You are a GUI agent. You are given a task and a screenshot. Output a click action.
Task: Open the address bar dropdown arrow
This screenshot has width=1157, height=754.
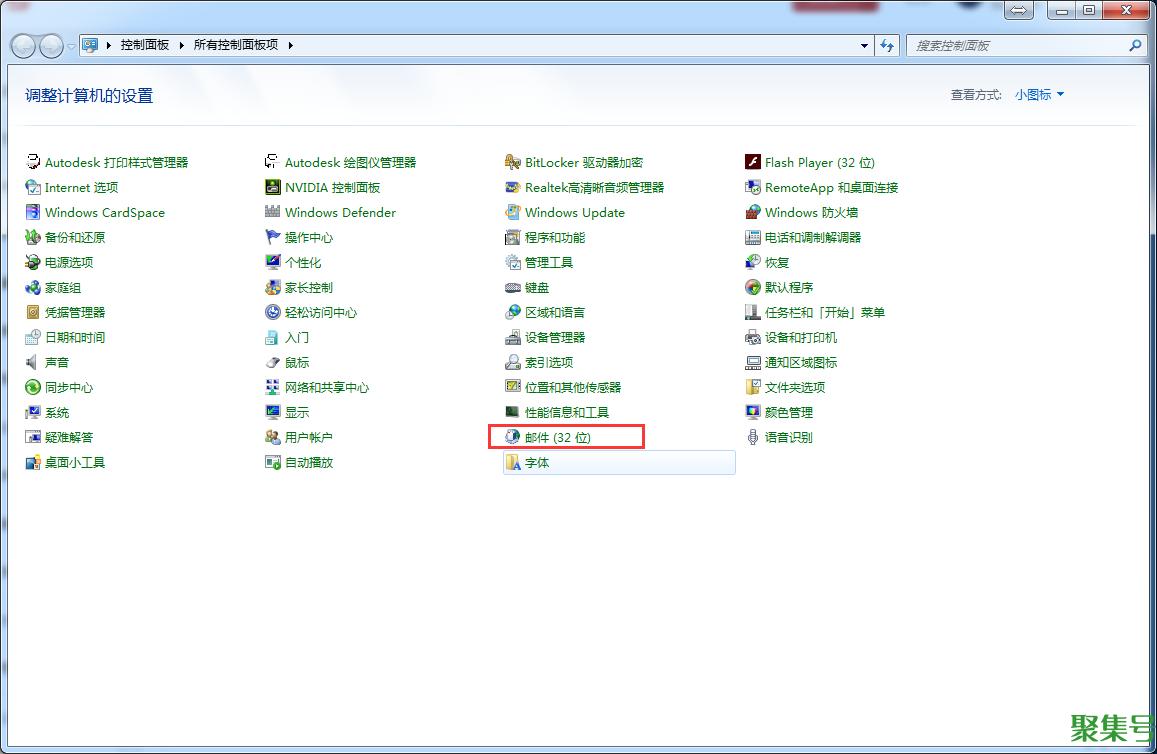pos(864,45)
